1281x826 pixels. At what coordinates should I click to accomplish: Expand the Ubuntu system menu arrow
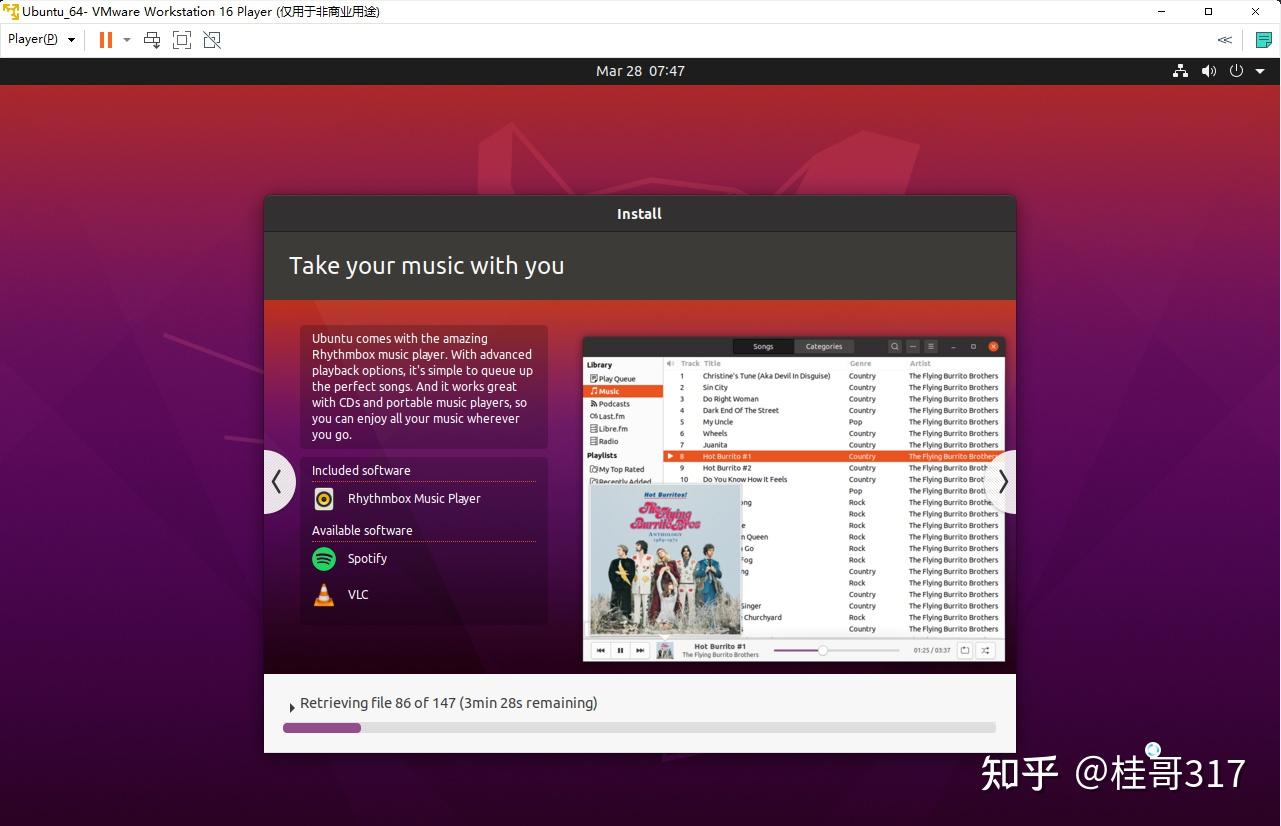tap(1261, 71)
